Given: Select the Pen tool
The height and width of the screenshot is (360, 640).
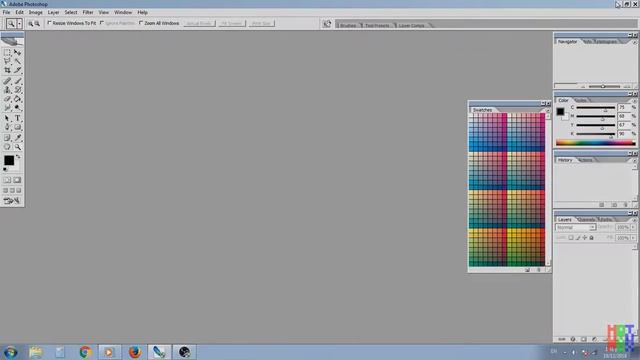Looking at the screenshot, I should [7, 127].
